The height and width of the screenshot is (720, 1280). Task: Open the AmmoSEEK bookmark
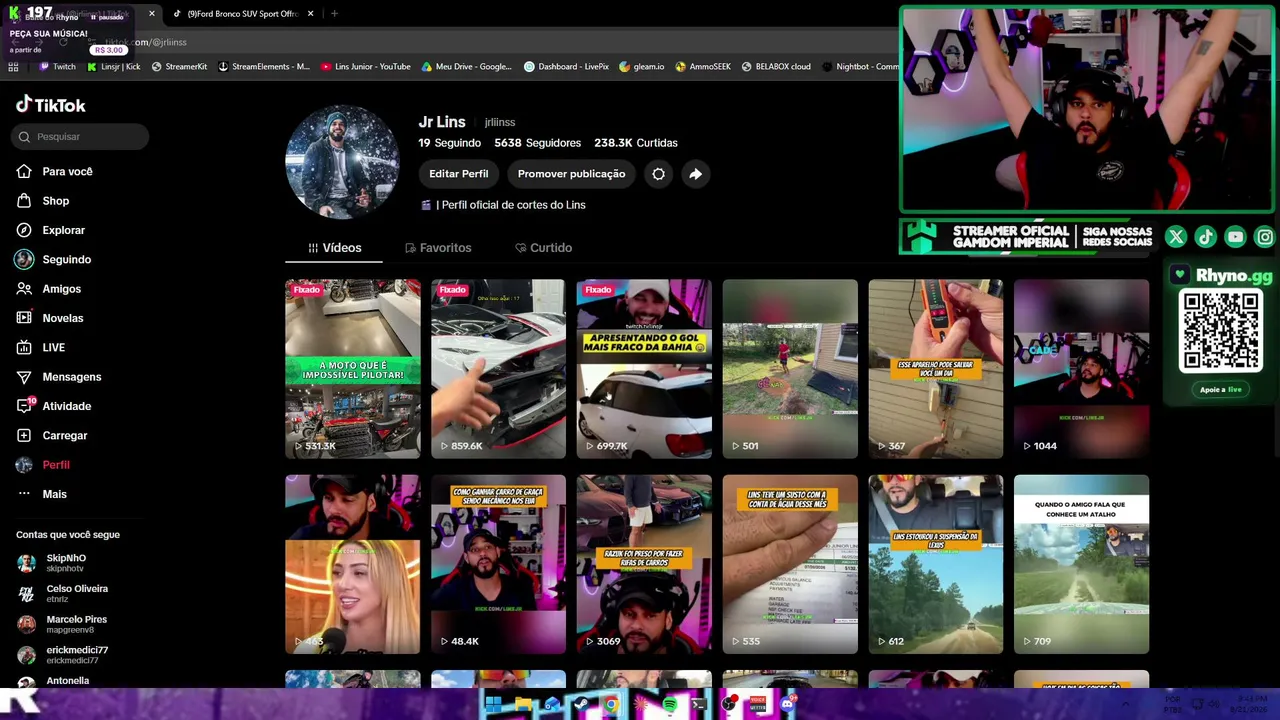(x=703, y=67)
